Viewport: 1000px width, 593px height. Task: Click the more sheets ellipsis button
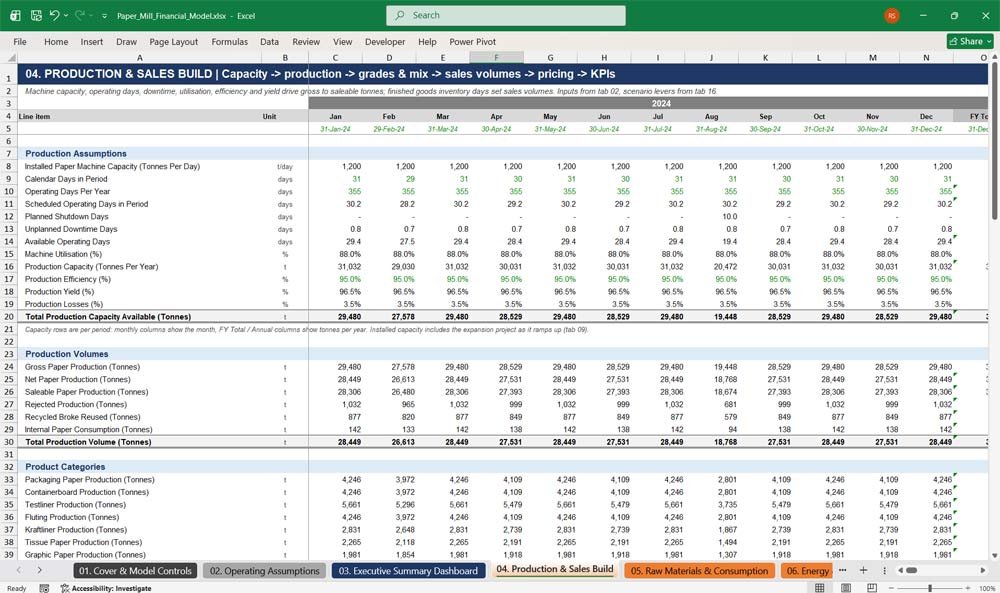[842, 570]
